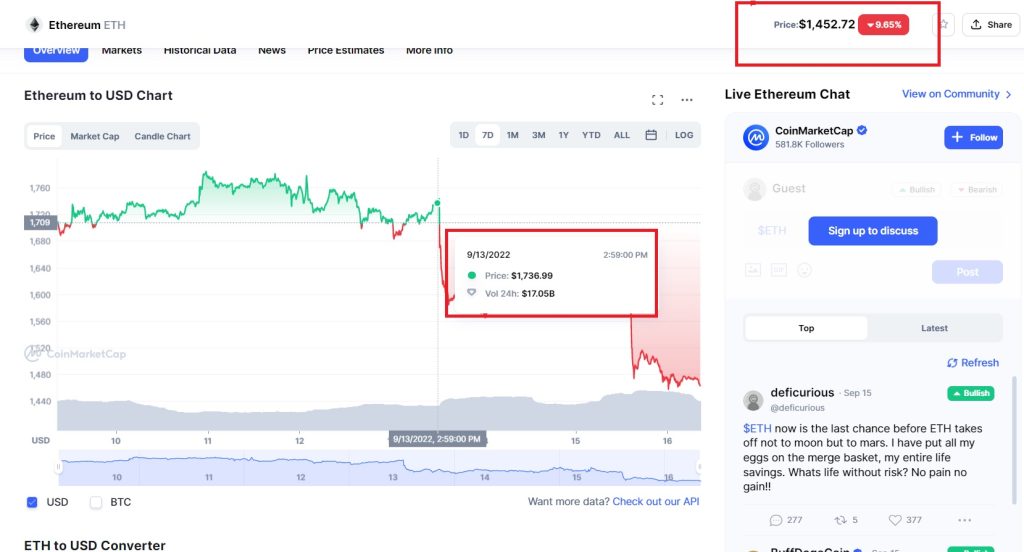Like the deficurious post with heart icon

(x=895, y=520)
